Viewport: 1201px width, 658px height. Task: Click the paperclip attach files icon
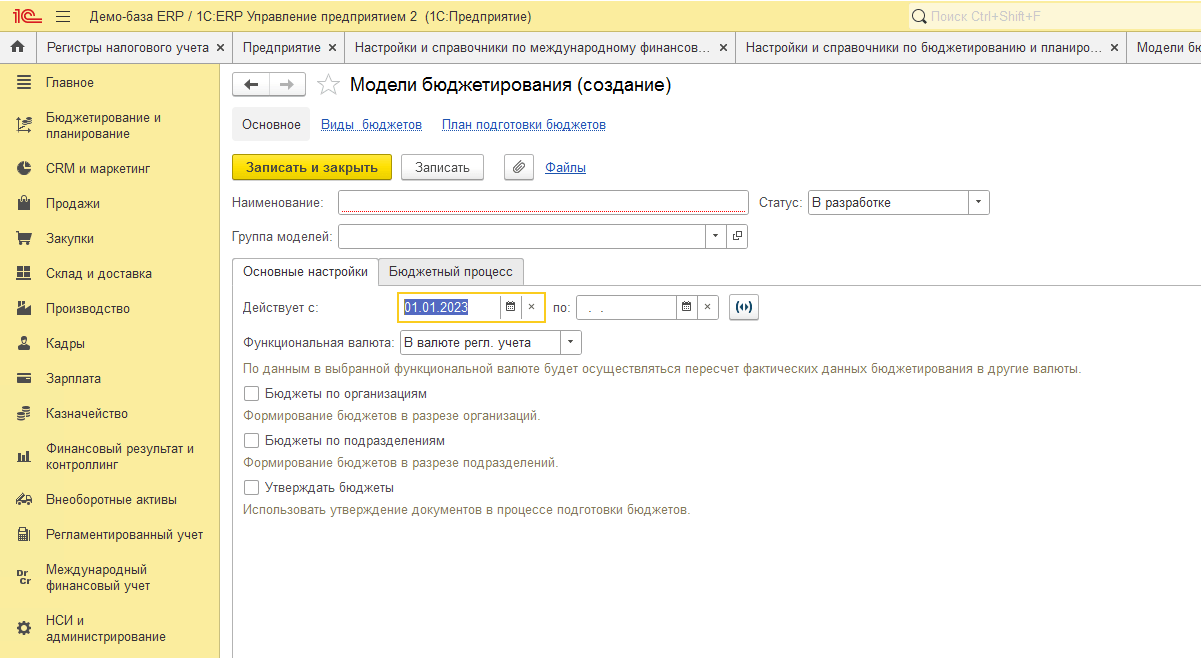point(518,168)
